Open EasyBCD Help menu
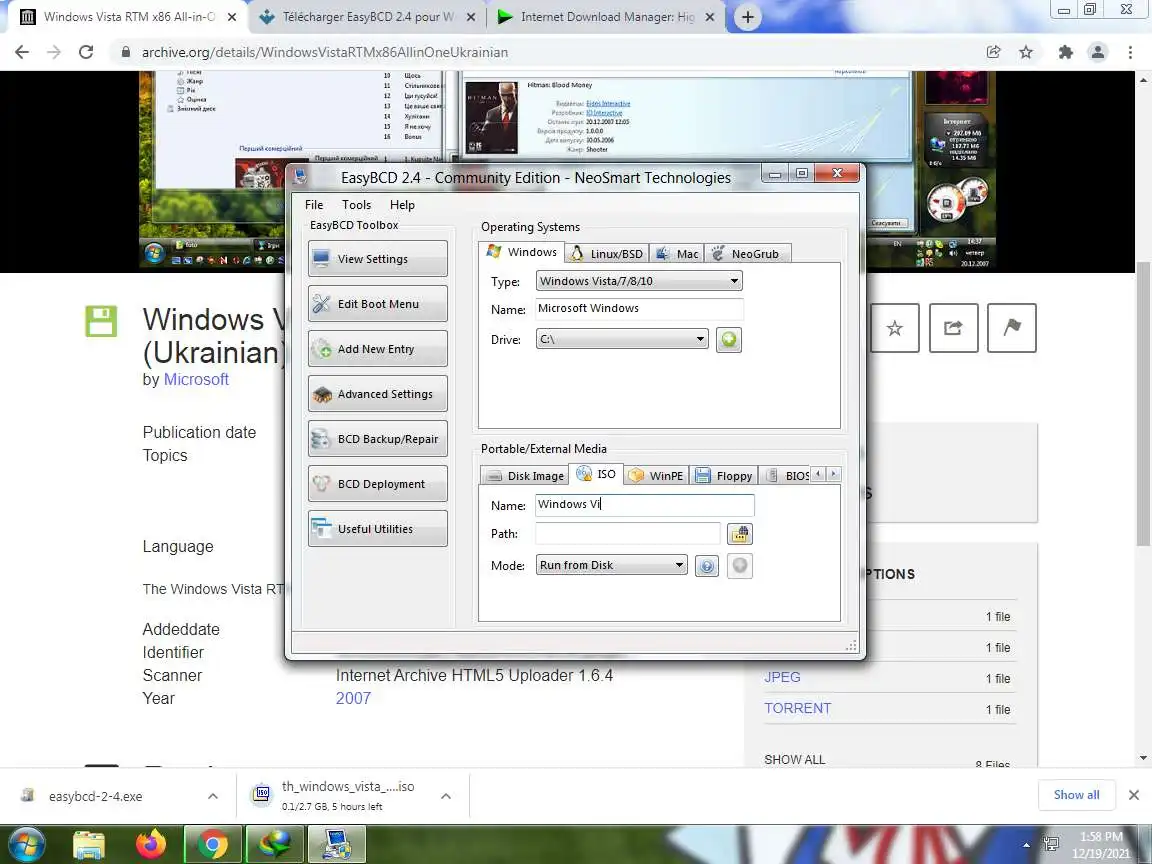This screenshot has height=864, width=1152. tap(402, 205)
